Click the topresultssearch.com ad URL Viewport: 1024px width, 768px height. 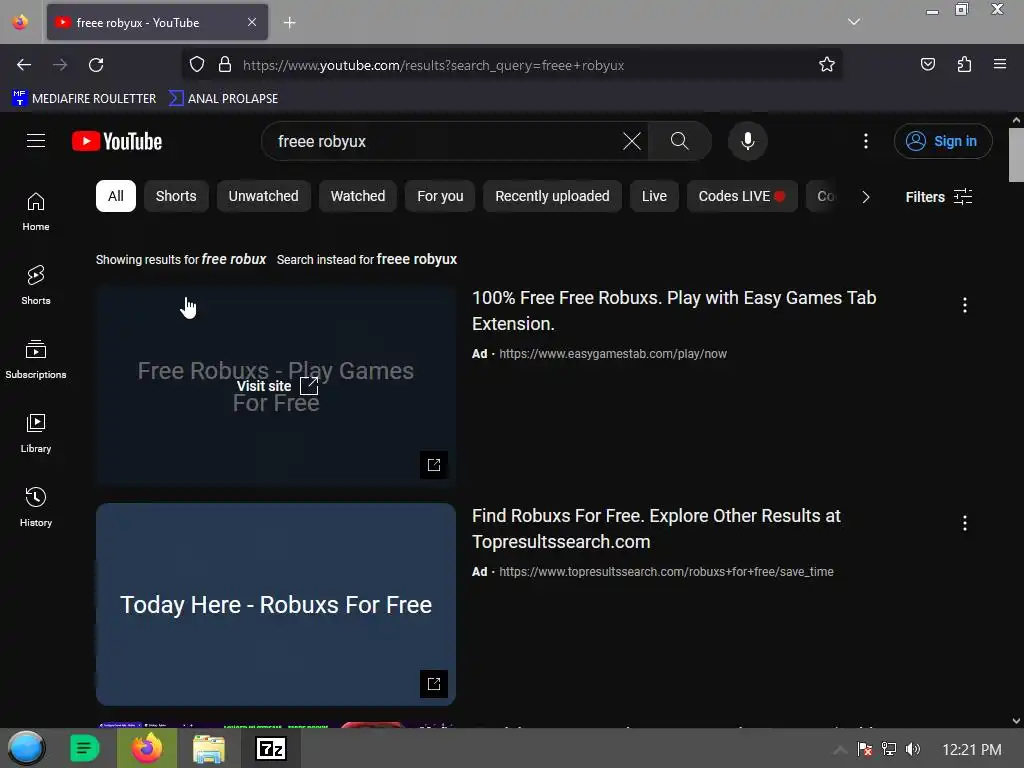click(666, 572)
